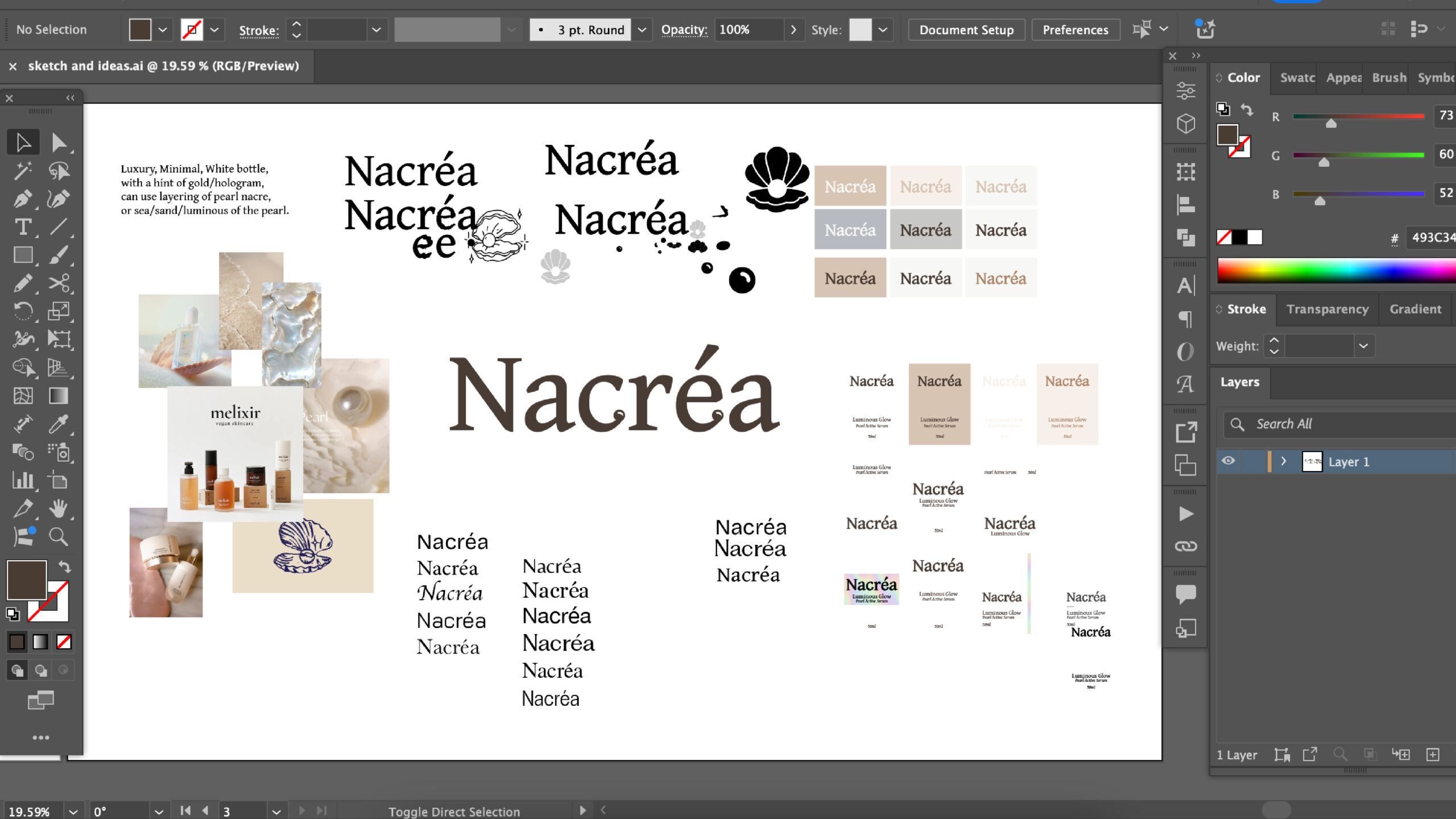Set fill to None in toolbar
This screenshot has width=1456, height=819.
(x=64, y=642)
